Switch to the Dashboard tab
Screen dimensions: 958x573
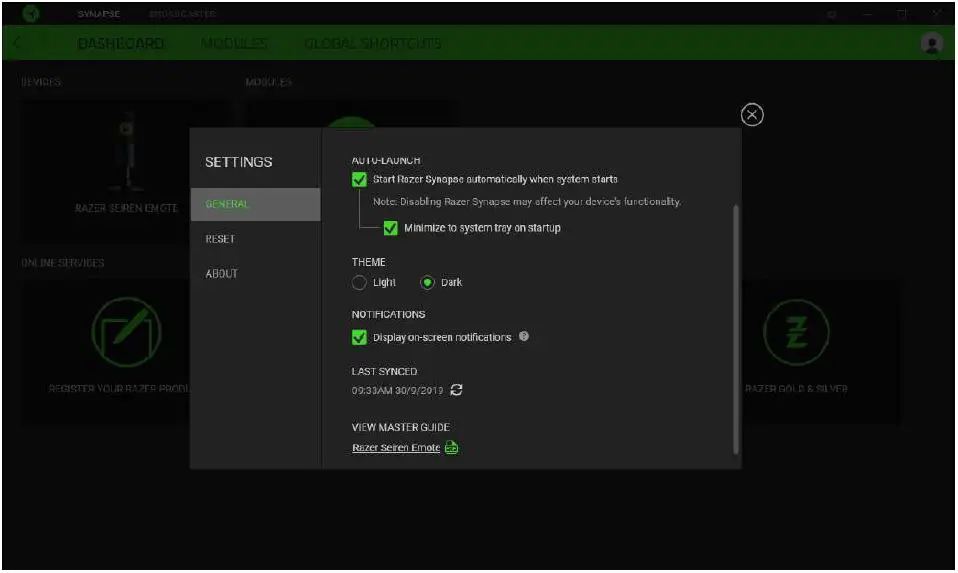point(121,43)
